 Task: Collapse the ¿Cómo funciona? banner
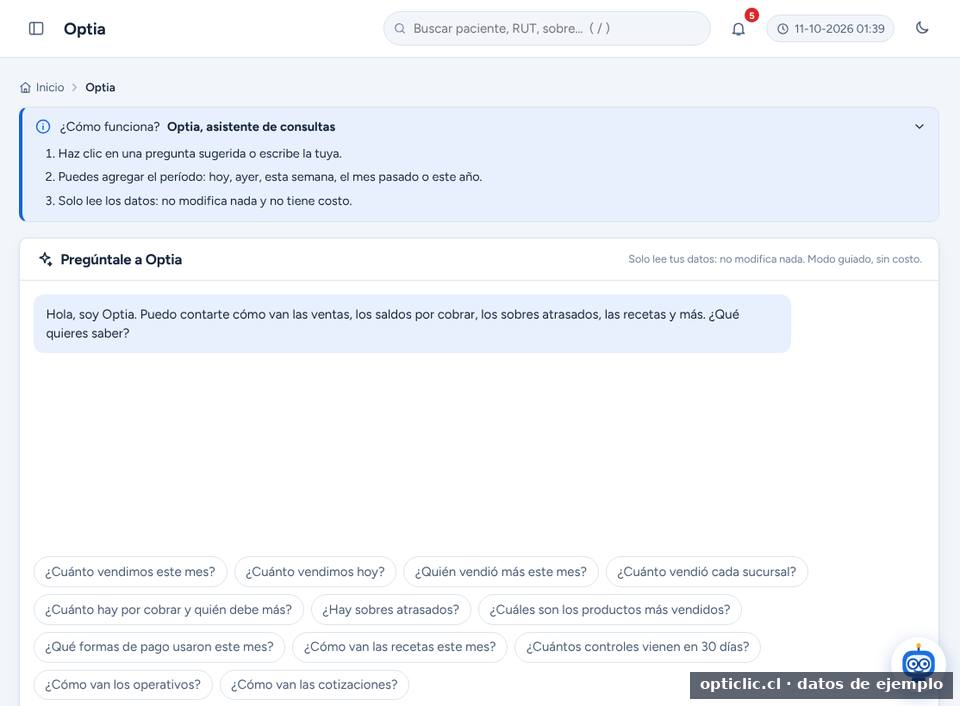919,127
